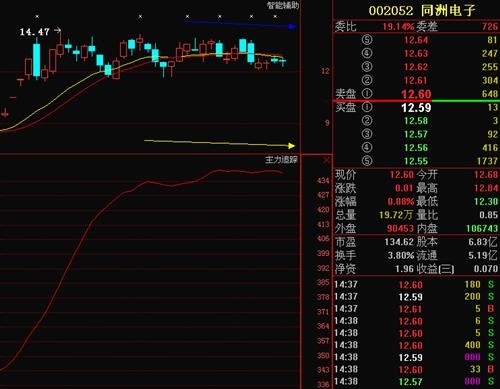This screenshot has width=500, height=389.
Task: Select sell-2 price 12.61
Action: 416,80
